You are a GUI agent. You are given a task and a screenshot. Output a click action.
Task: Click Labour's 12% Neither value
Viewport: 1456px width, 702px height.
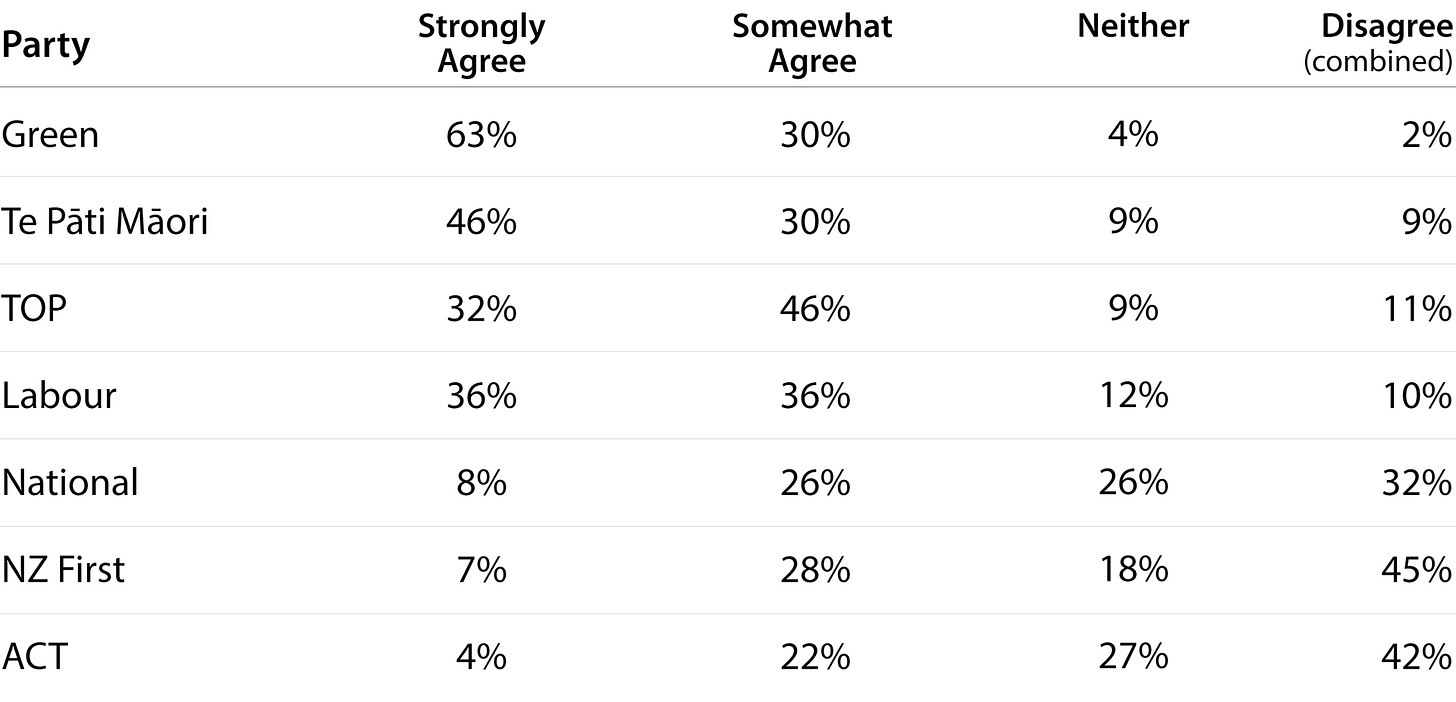click(1134, 396)
